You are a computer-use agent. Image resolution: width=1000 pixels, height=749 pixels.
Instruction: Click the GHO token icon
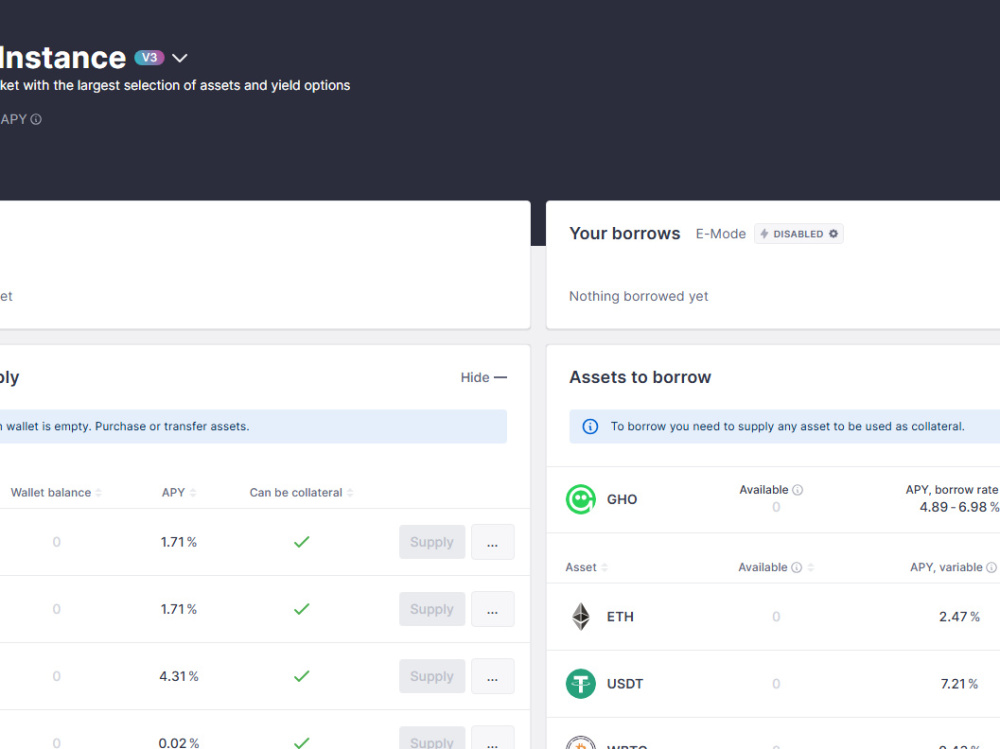[581, 499]
